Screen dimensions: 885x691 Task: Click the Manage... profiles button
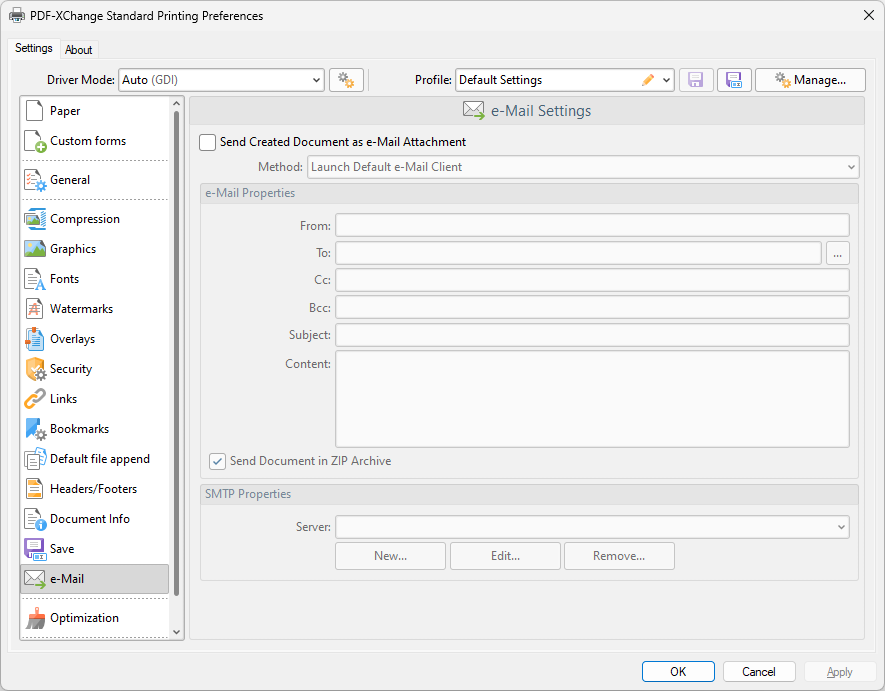pyautogui.click(x=810, y=80)
